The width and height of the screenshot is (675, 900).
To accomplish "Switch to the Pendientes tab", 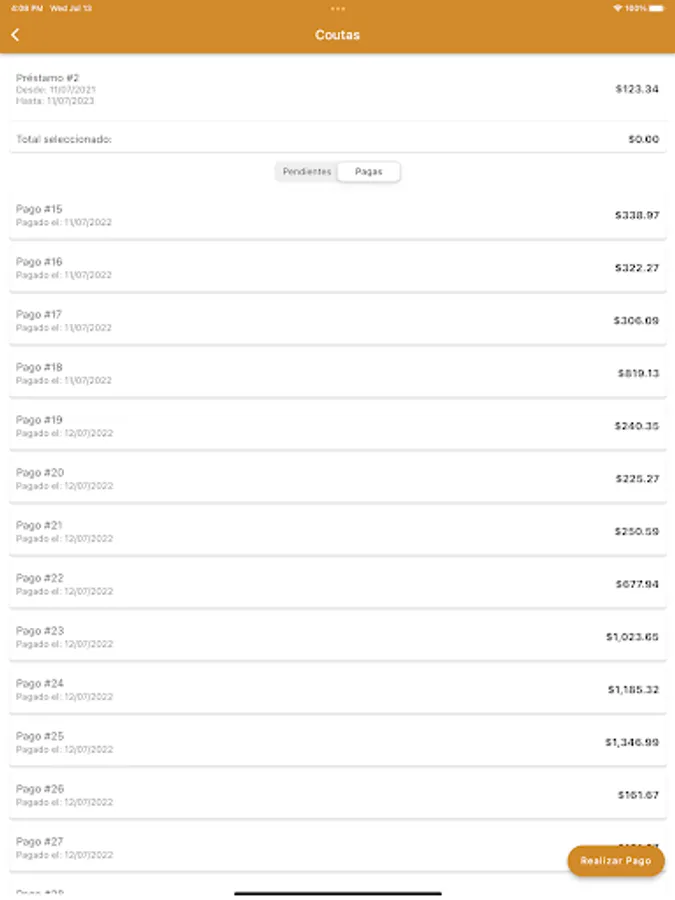I will point(307,172).
